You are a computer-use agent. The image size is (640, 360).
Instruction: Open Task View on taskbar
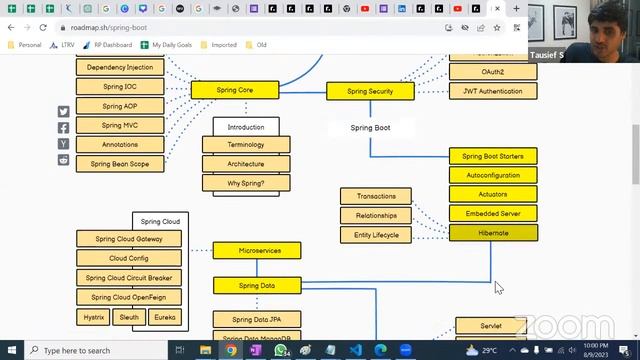pyautogui.click(x=180, y=350)
